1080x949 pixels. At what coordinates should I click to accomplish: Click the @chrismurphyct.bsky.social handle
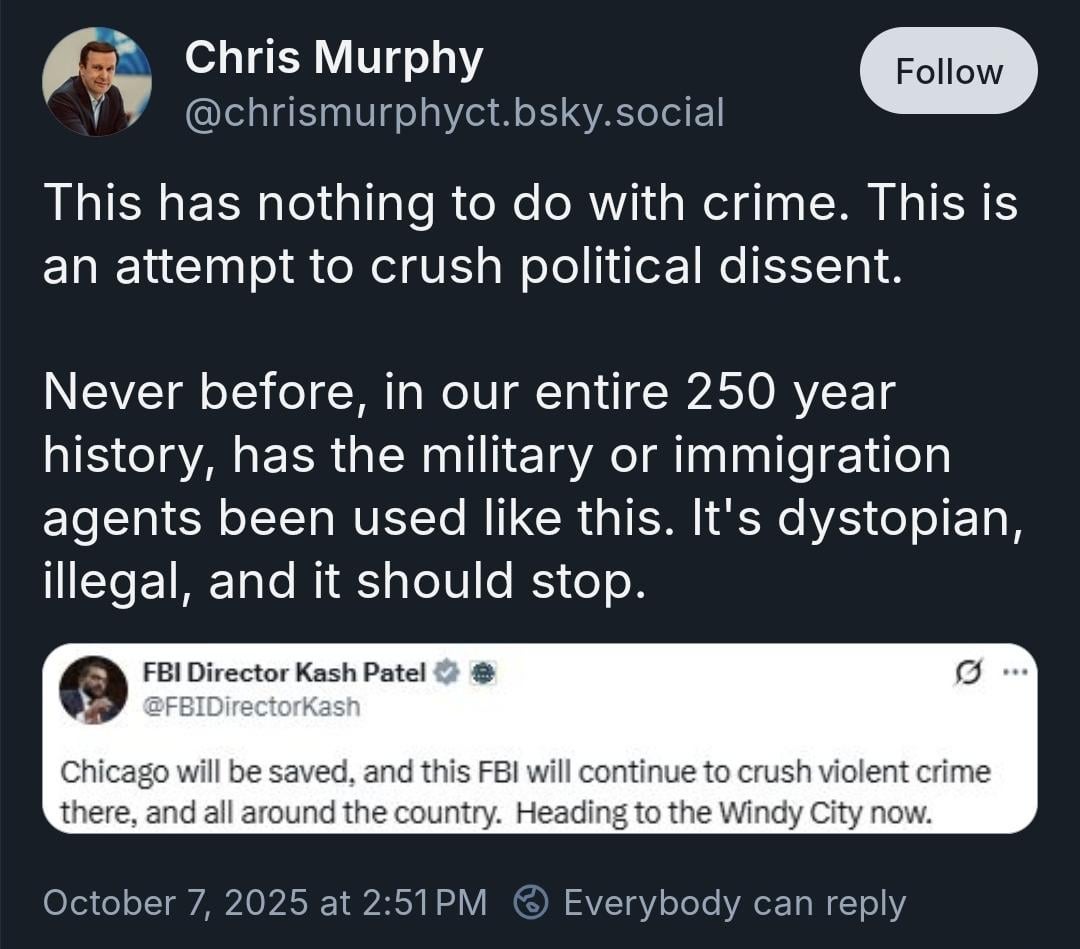point(454,114)
